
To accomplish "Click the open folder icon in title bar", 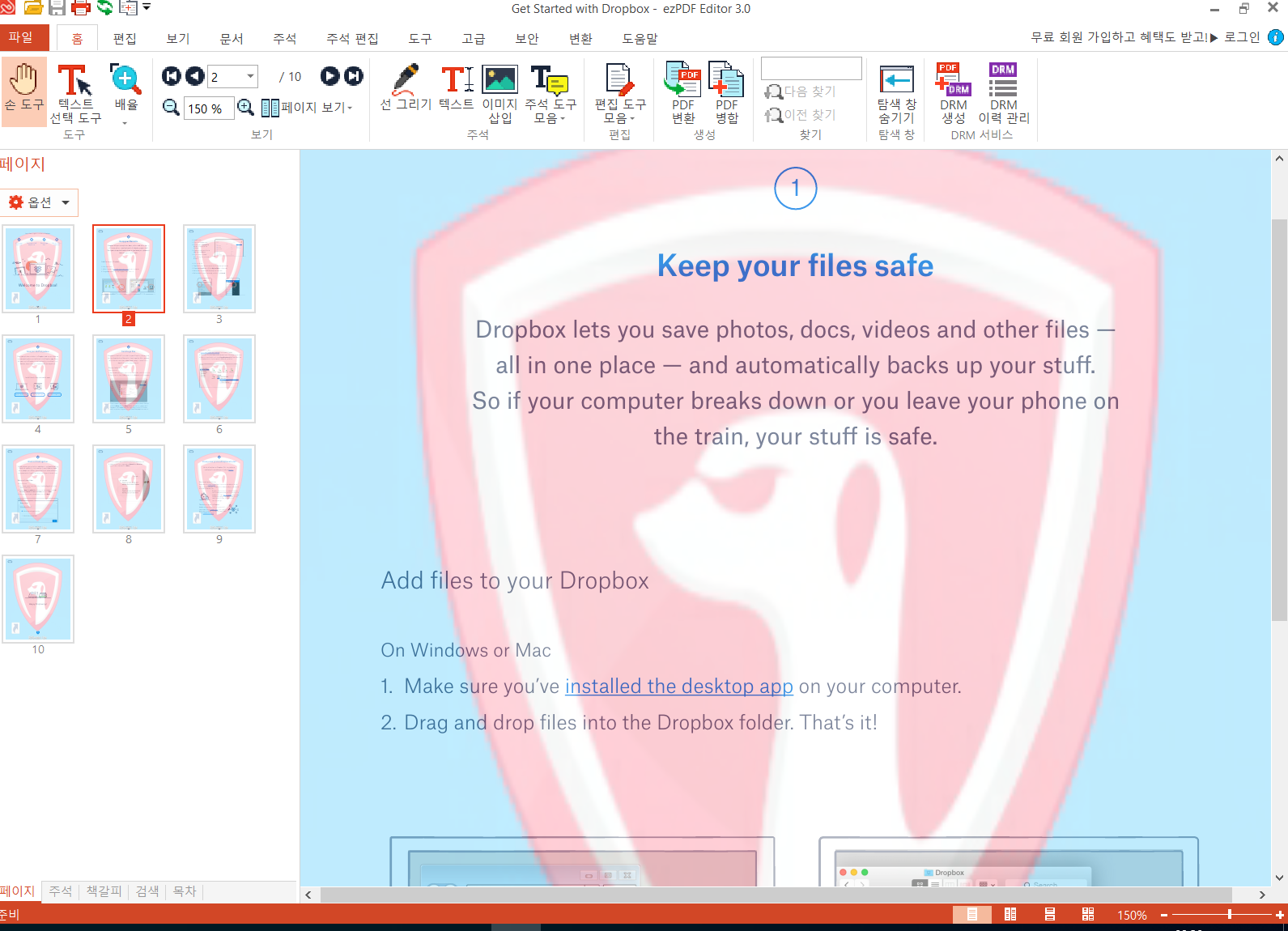I will (33, 8).
